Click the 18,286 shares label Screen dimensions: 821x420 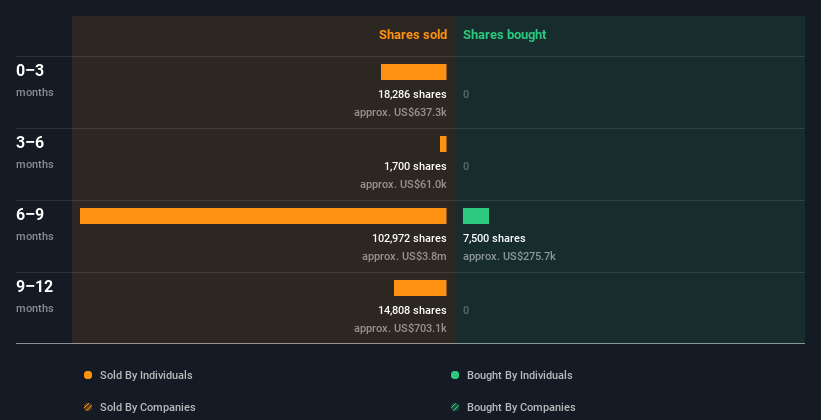point(413,94)
